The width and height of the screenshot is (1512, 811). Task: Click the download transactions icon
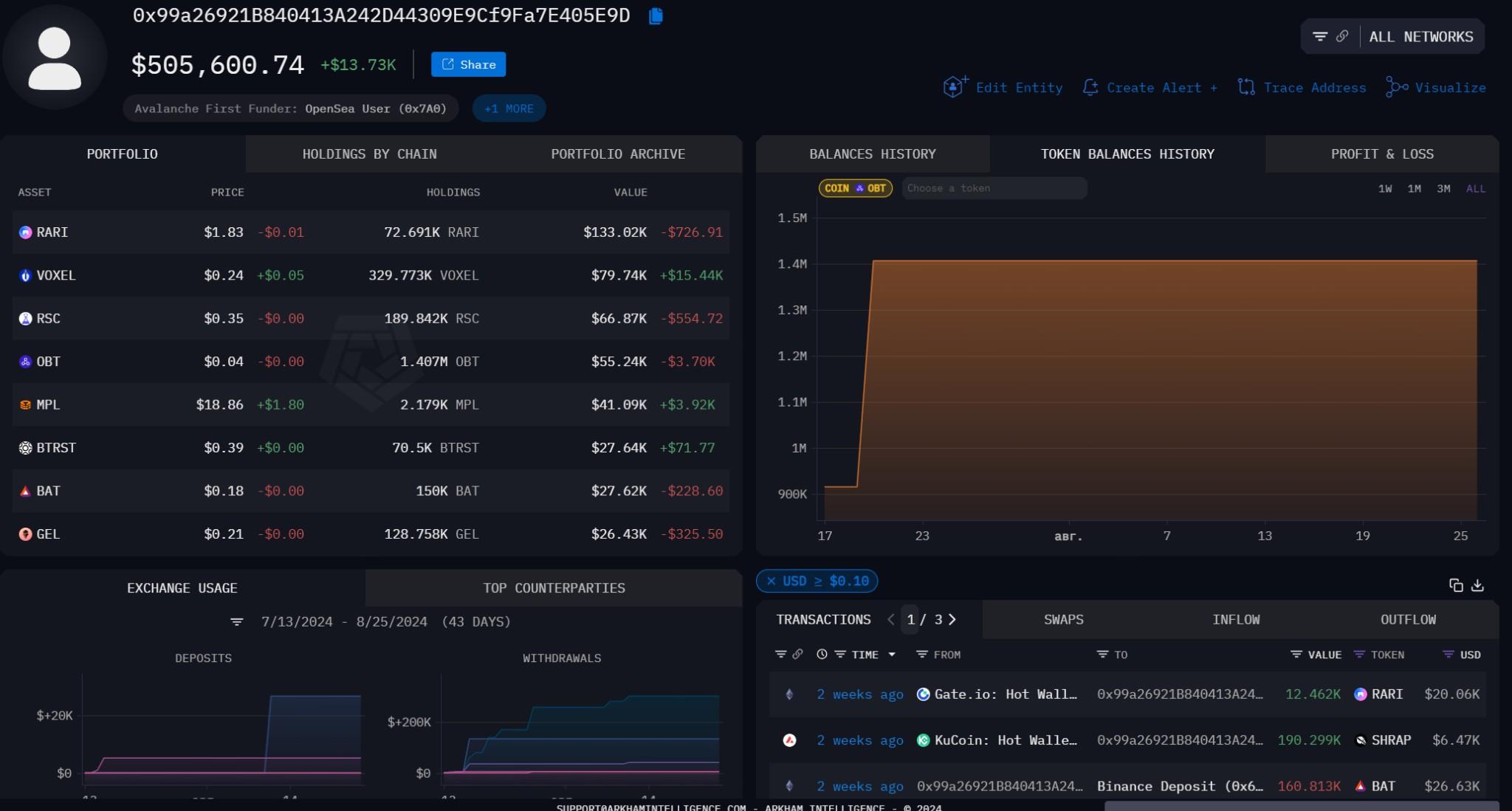point(1477,585)
